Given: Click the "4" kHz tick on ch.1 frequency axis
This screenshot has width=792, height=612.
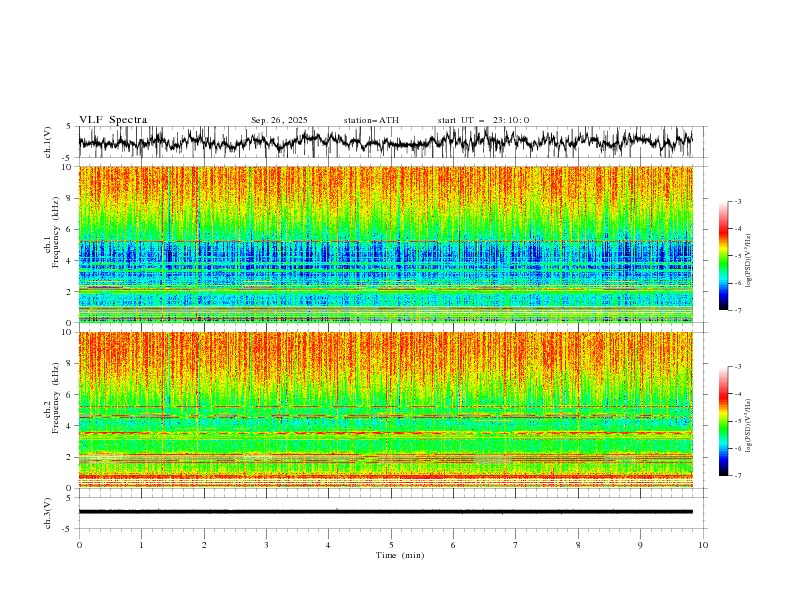Looking at the screenshot, I should (70, 261).
